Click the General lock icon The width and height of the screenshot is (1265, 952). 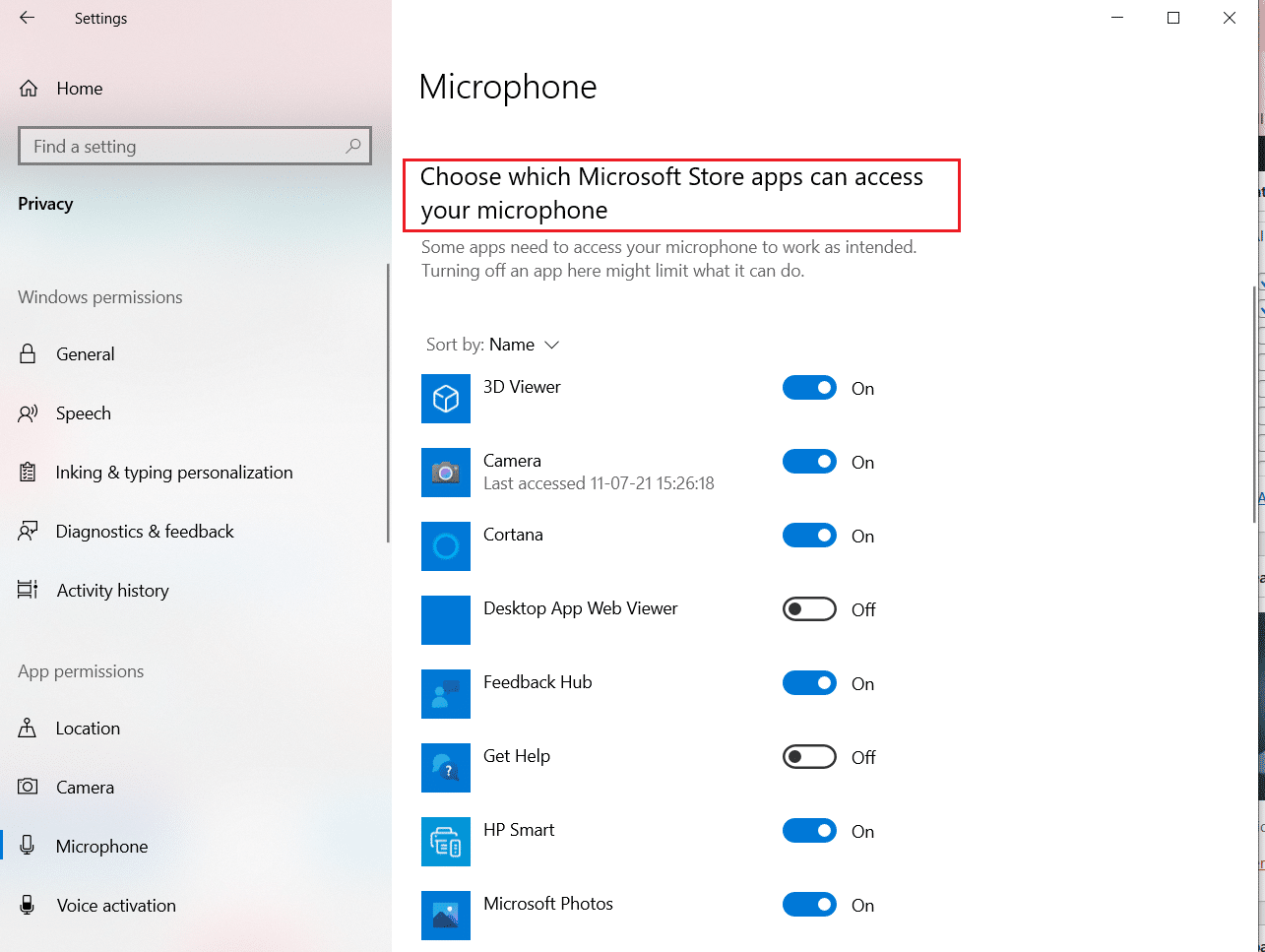click(x=28, y=354)
